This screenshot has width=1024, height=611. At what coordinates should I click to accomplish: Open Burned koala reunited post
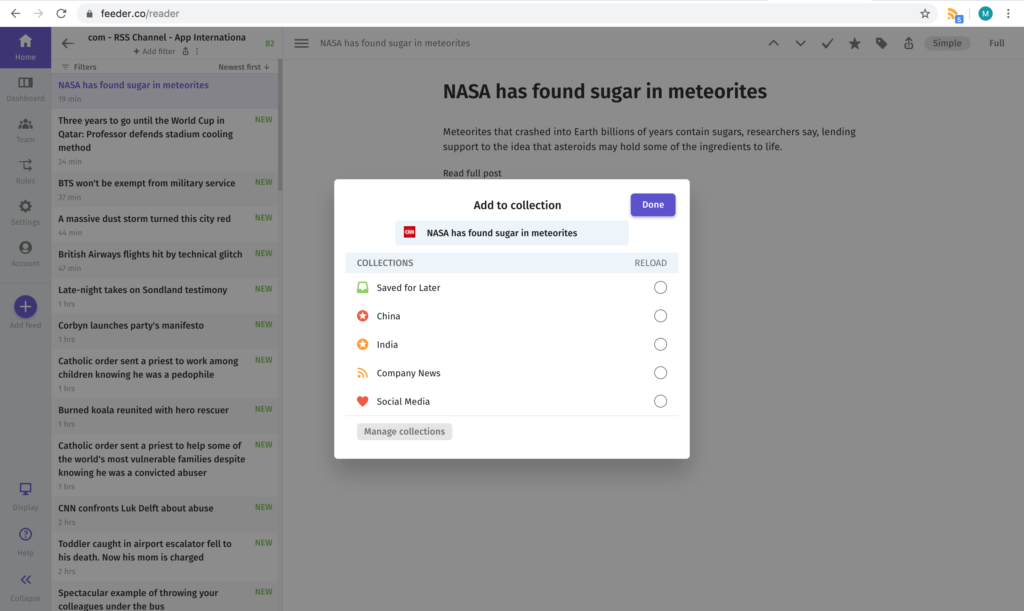tap(165, 416)
